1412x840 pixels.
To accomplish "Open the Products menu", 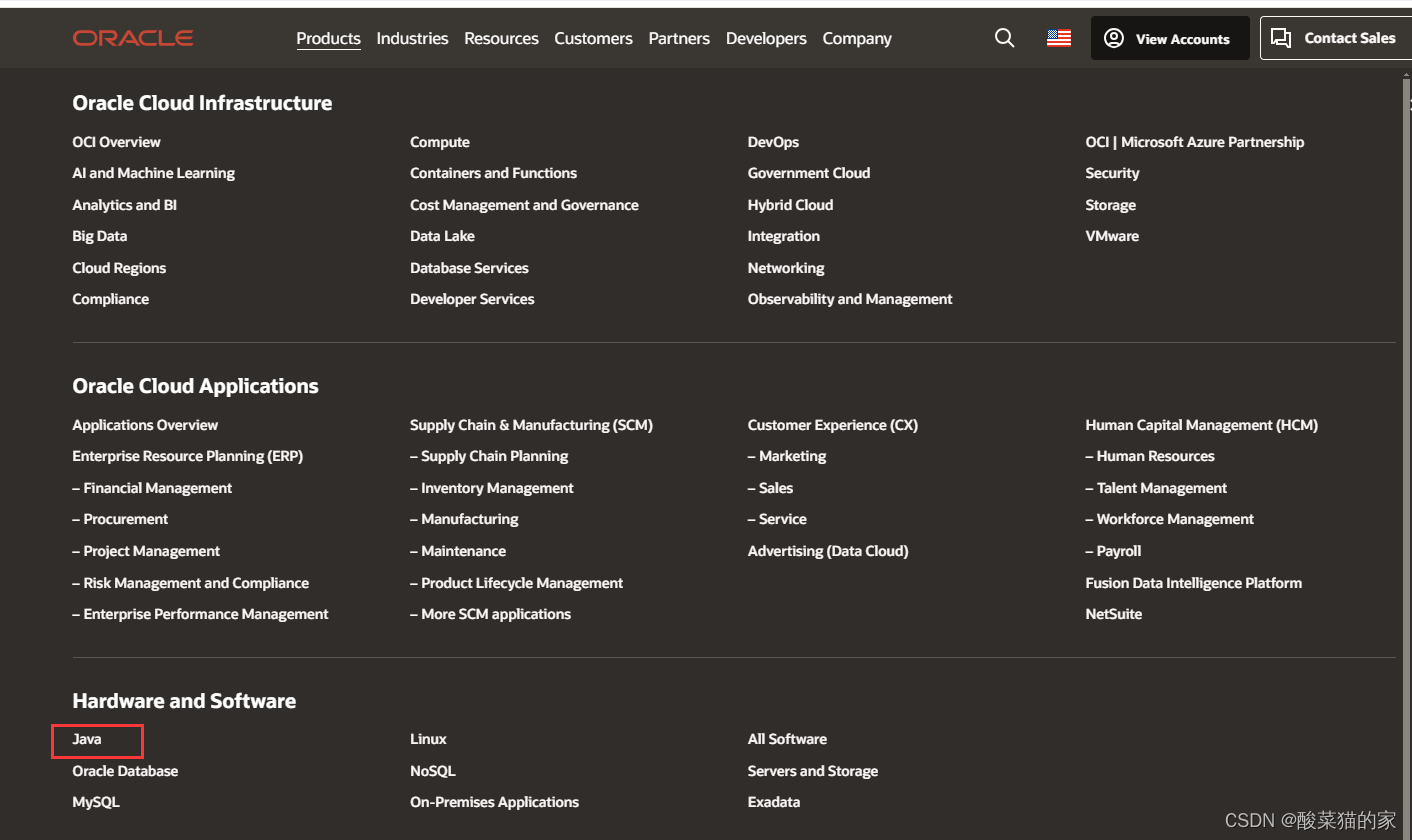I will coord(328,38).
